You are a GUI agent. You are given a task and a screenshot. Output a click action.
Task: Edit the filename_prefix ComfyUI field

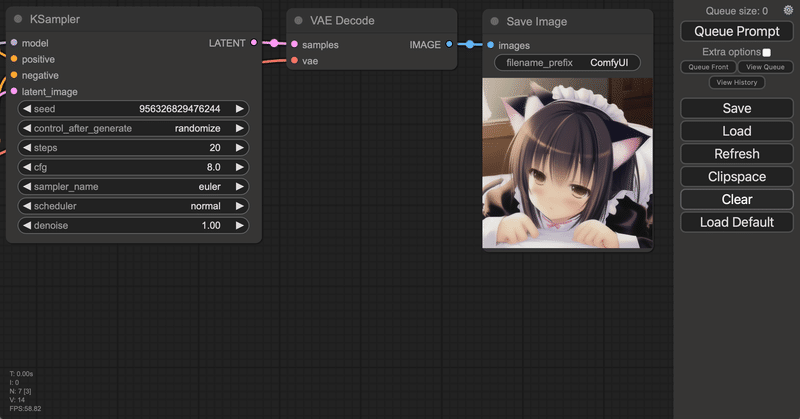(567, 63)
